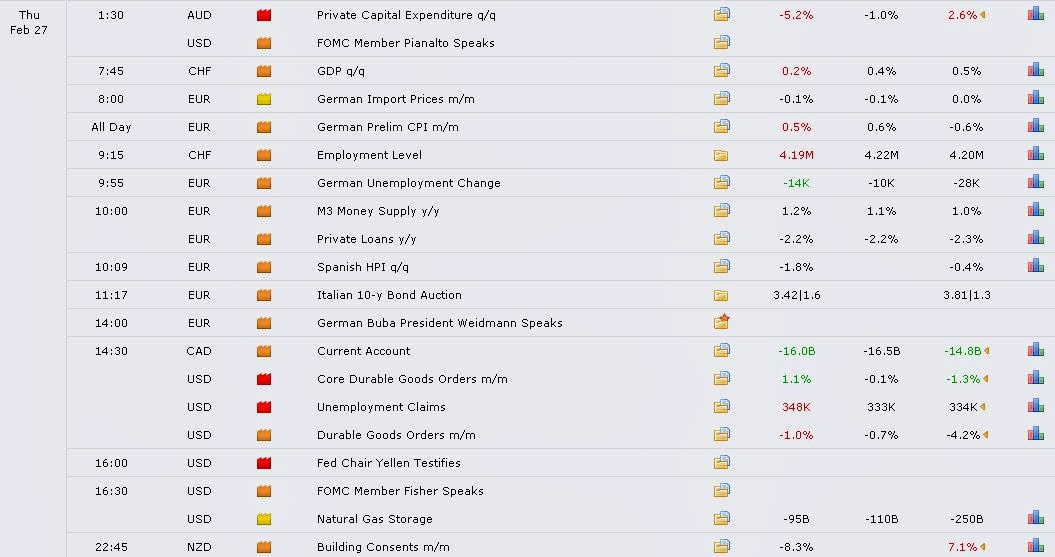
Task: Click revision arrow beside Durable Goods Orders previous
Action: (x=987, y=435)
